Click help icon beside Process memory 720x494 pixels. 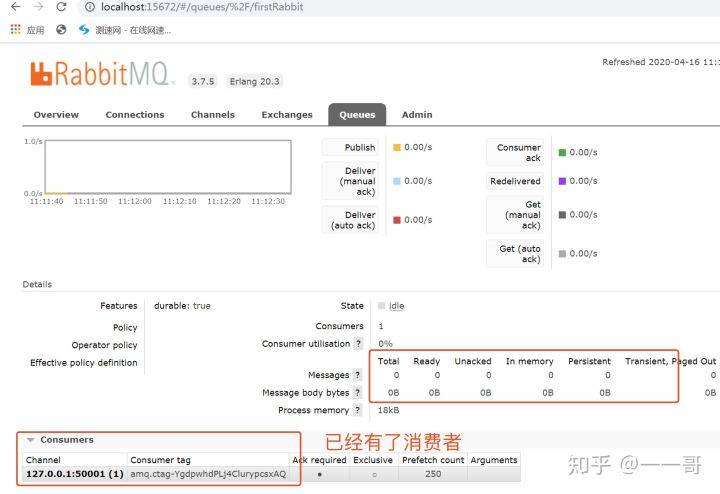click(358, 411)
